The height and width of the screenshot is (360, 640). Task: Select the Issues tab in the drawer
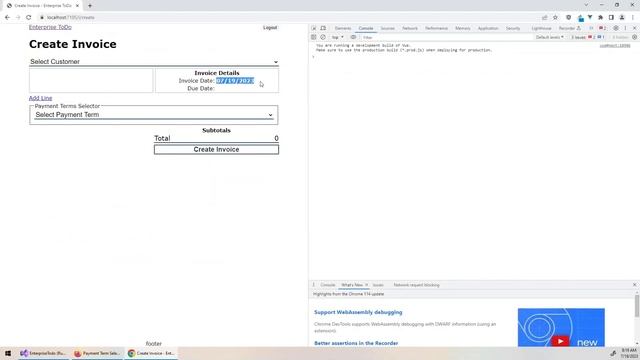(x=378, y=285)
